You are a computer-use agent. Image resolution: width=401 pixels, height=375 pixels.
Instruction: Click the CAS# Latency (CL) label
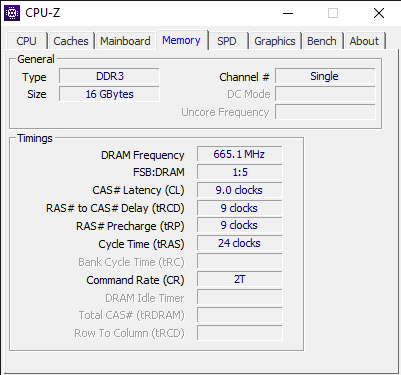coord(138,190)
